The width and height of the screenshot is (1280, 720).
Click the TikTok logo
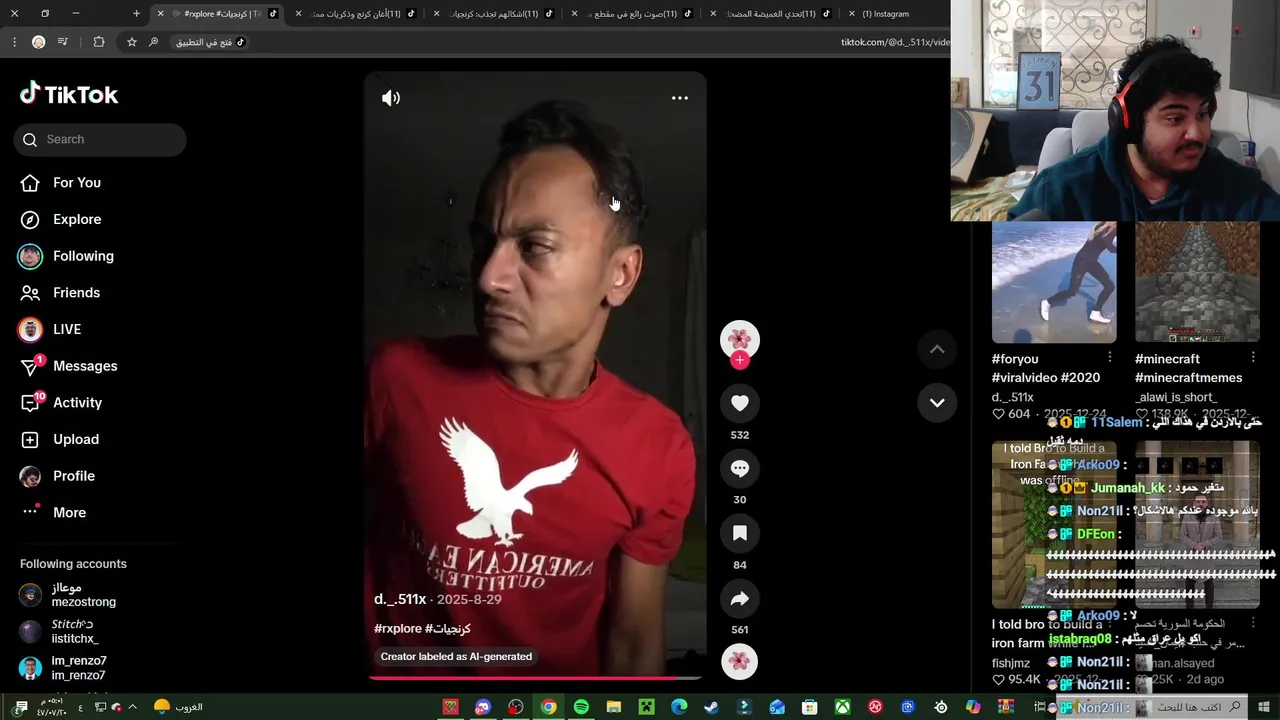(x=69, y=94)
